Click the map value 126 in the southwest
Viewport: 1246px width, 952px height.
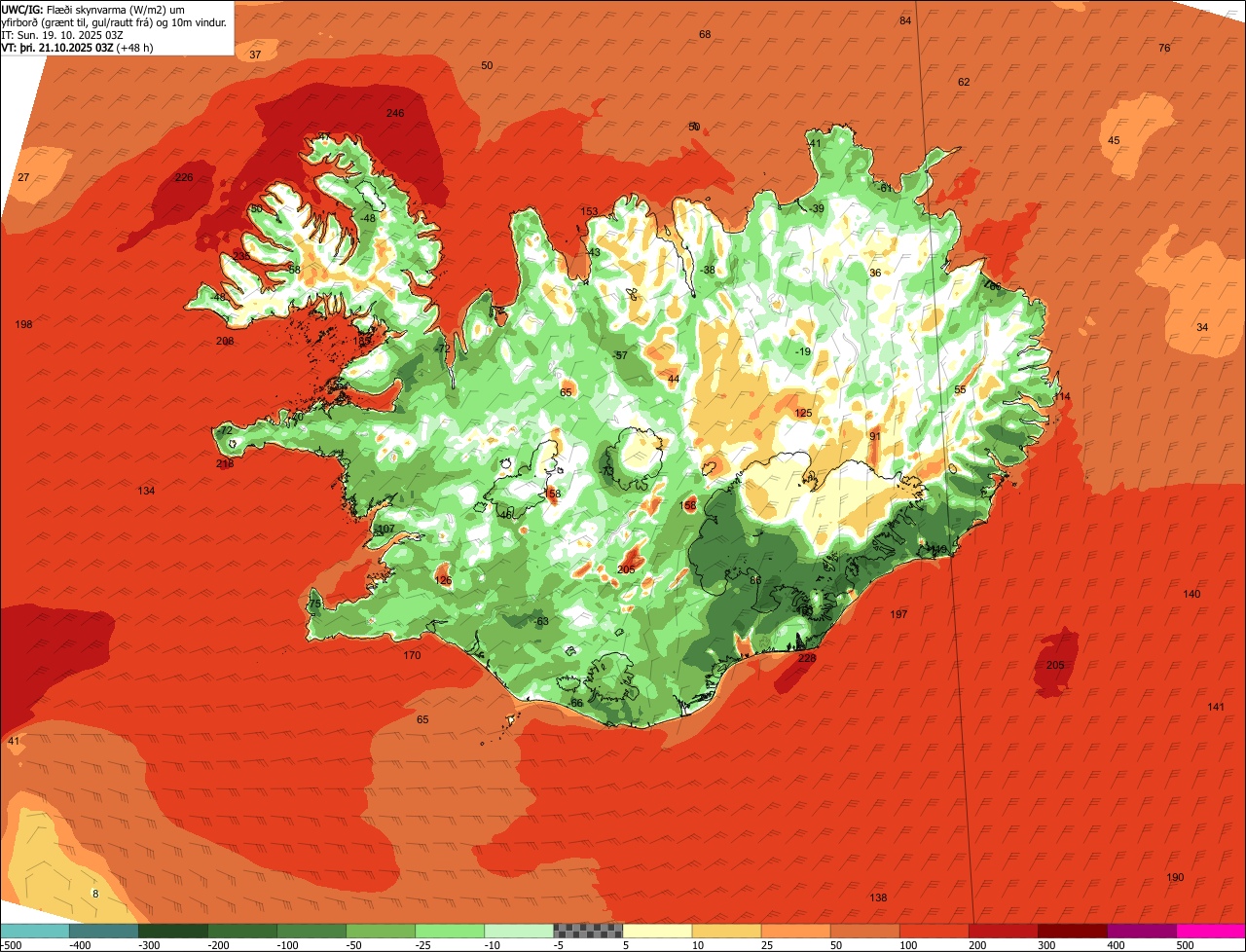(x=443, y=580)
